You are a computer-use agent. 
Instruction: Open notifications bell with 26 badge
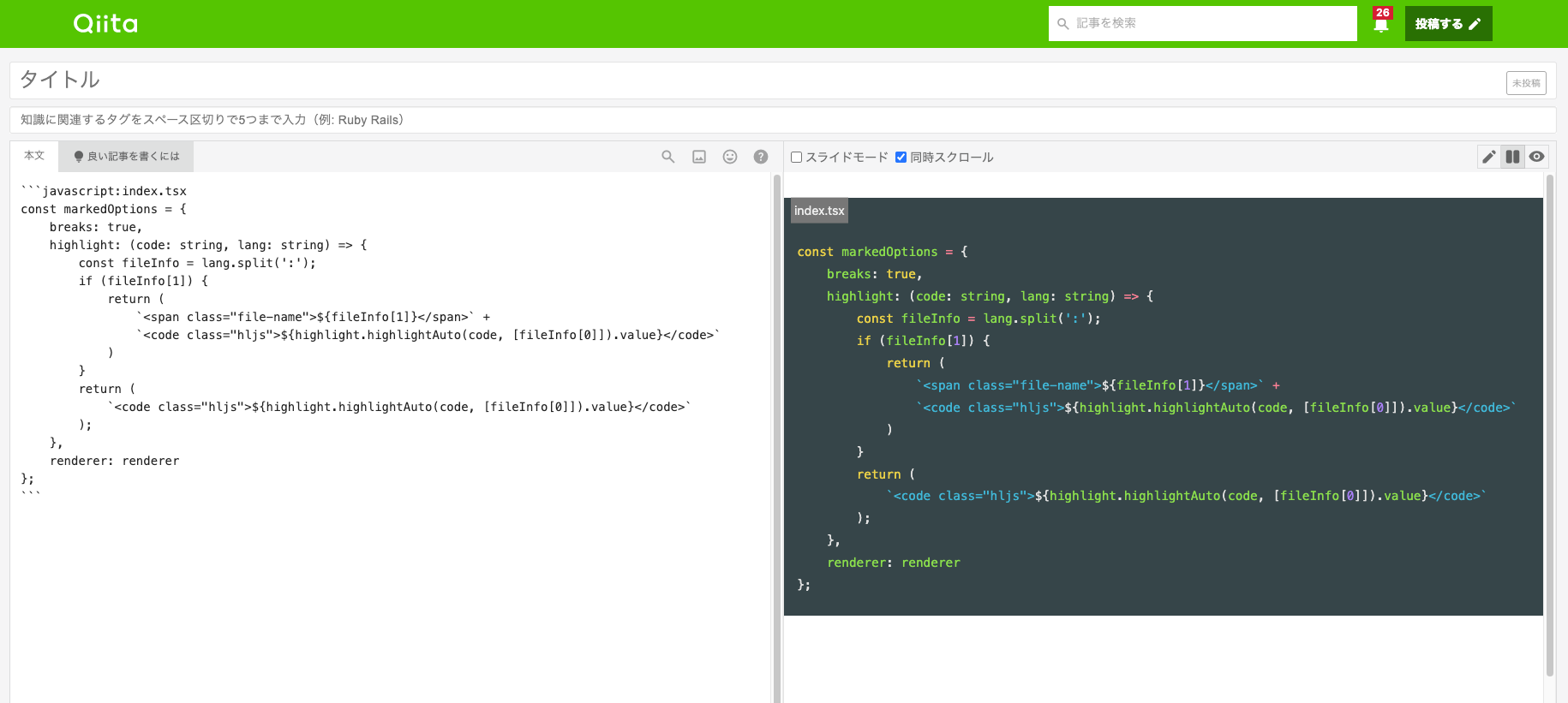[x=1381, y=21]
